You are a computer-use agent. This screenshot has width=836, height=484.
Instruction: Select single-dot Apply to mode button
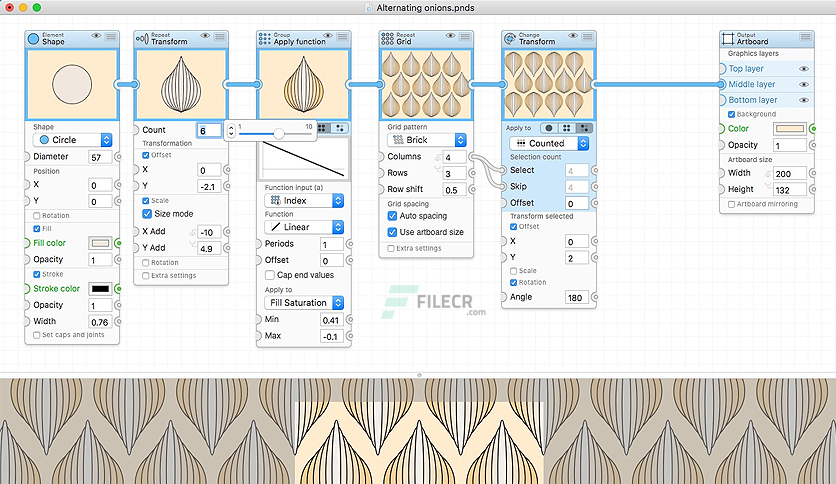[x=549, y=128]
